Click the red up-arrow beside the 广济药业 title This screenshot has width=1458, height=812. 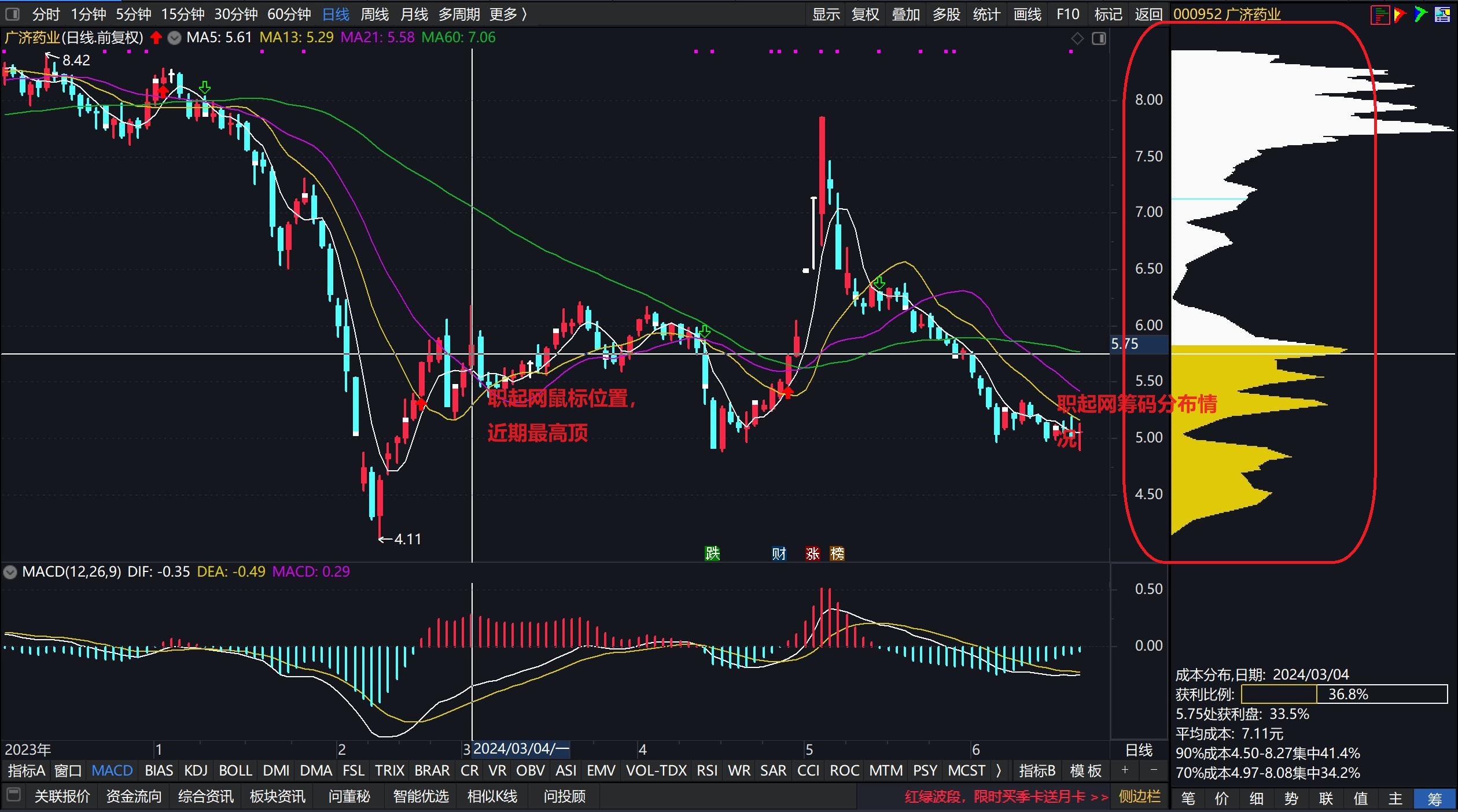click(156, 38)
